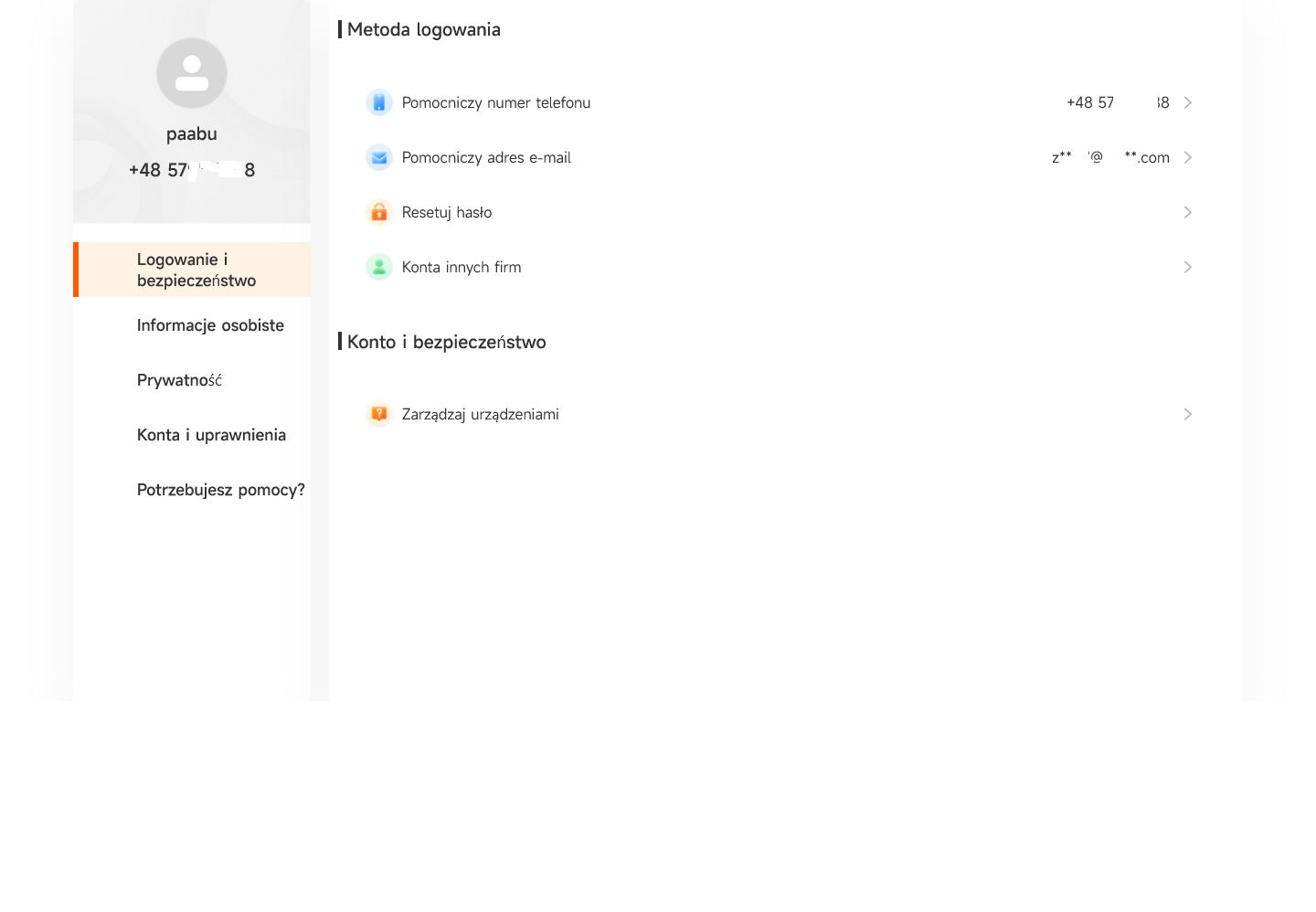Open the Resetuj hasło arrow
Image resolution: width=1316 pixels, height=912 pixels.
click(x=1187, y=212)
